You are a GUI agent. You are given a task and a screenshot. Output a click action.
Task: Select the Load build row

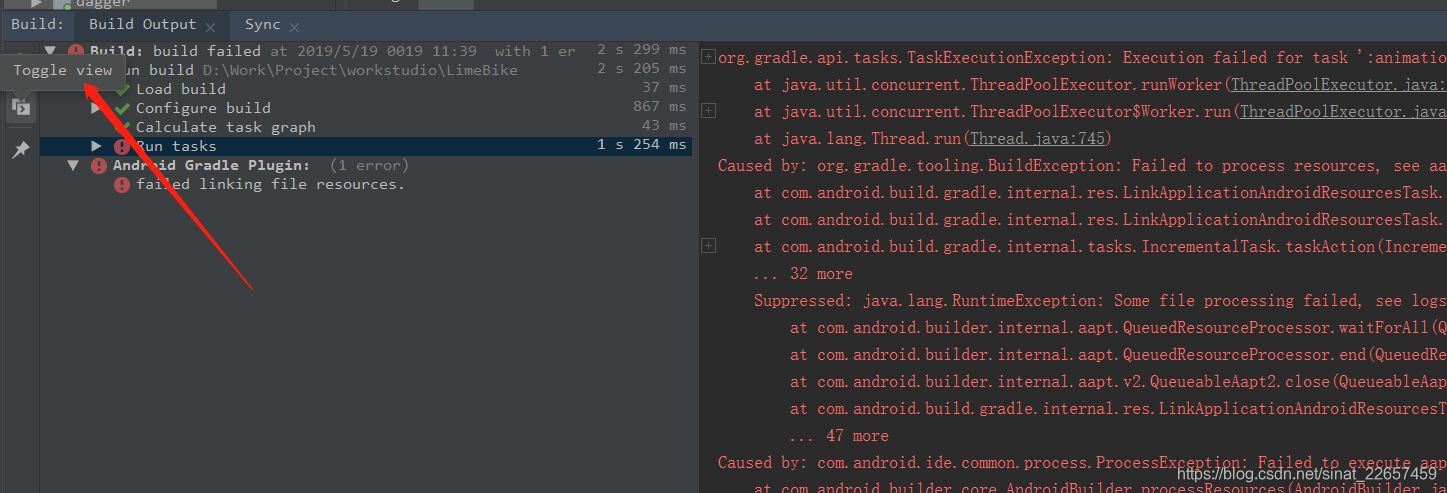(366, 89)
